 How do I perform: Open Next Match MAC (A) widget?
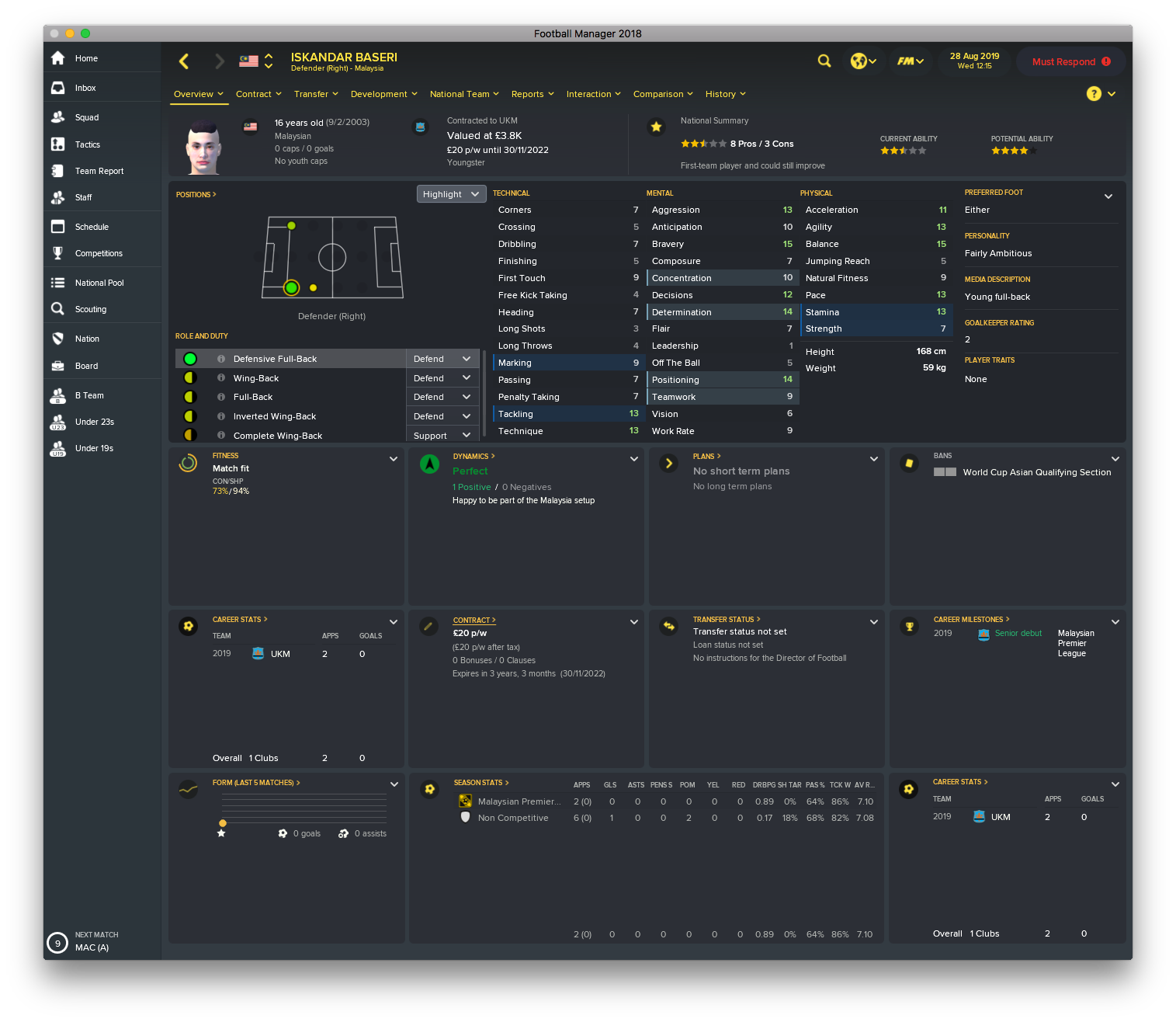tap(84, 941)
